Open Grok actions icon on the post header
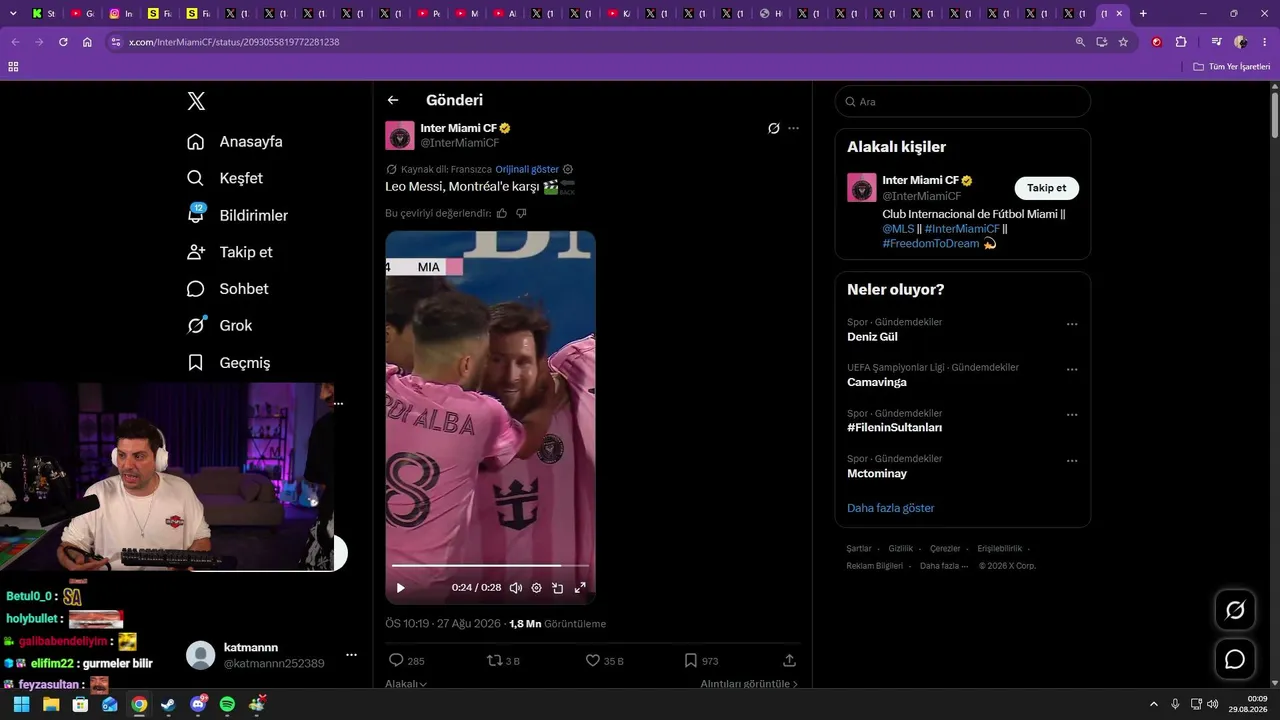The width and height of the screenshot is (1280, 720). tap(773, 128)
